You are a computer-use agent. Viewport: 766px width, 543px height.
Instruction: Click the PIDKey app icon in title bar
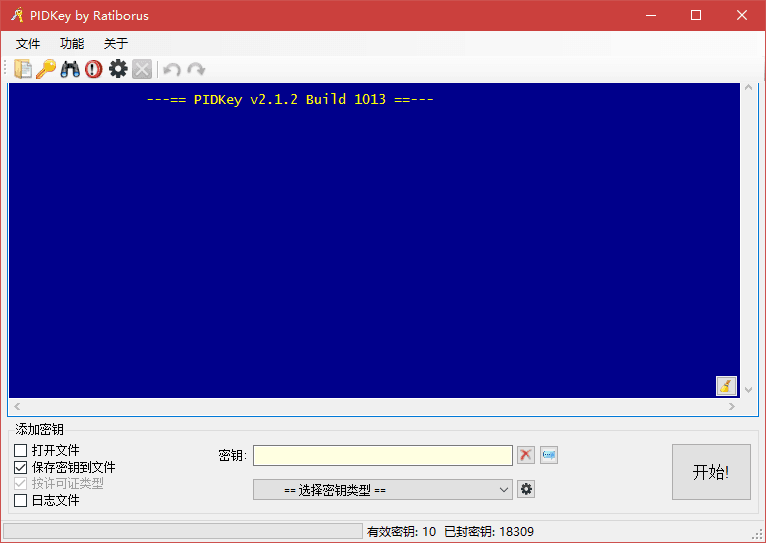tap(17, 15)
